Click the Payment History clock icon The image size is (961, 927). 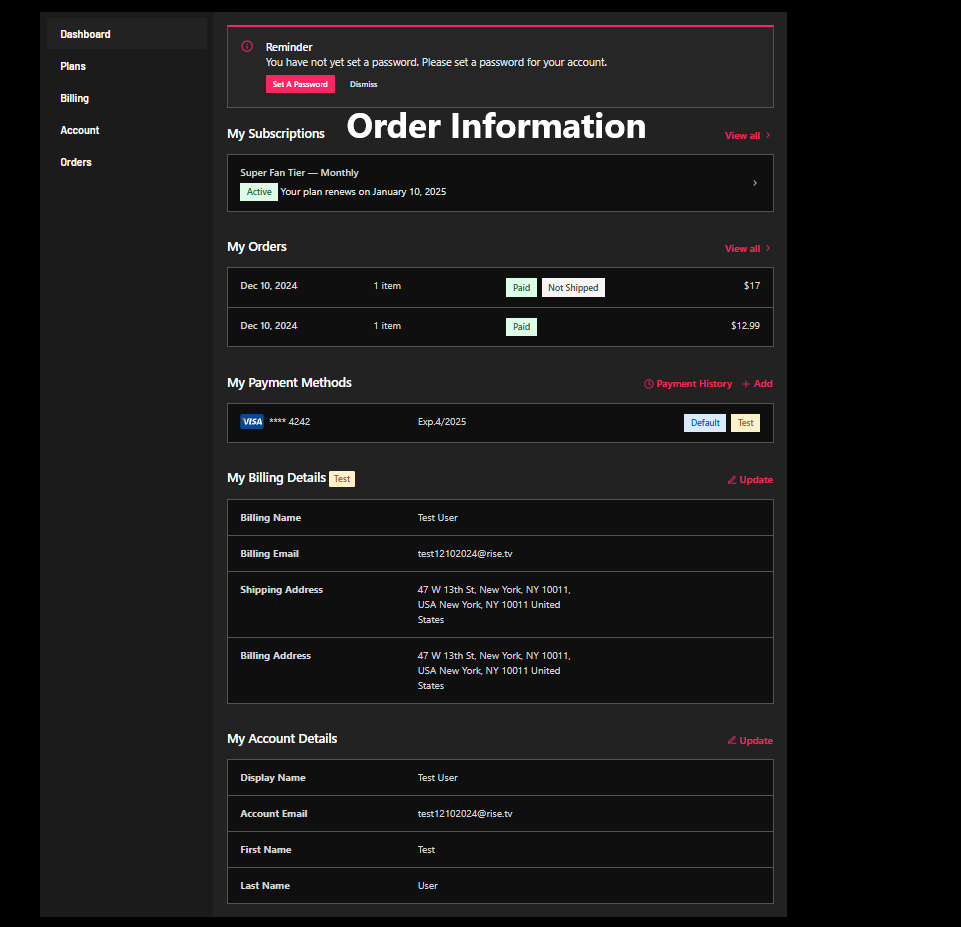click(x=649, y=384)
